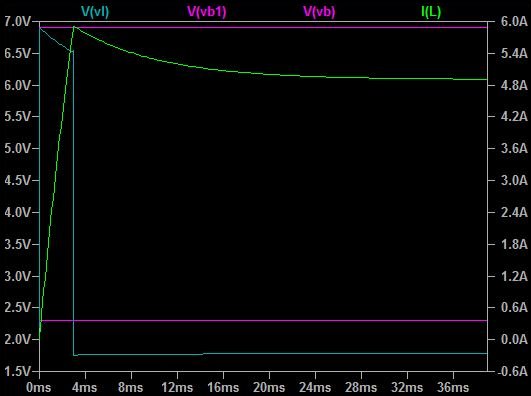Click the 5.0V left axis label
The image size is (531, 396).
coord(17,148)
